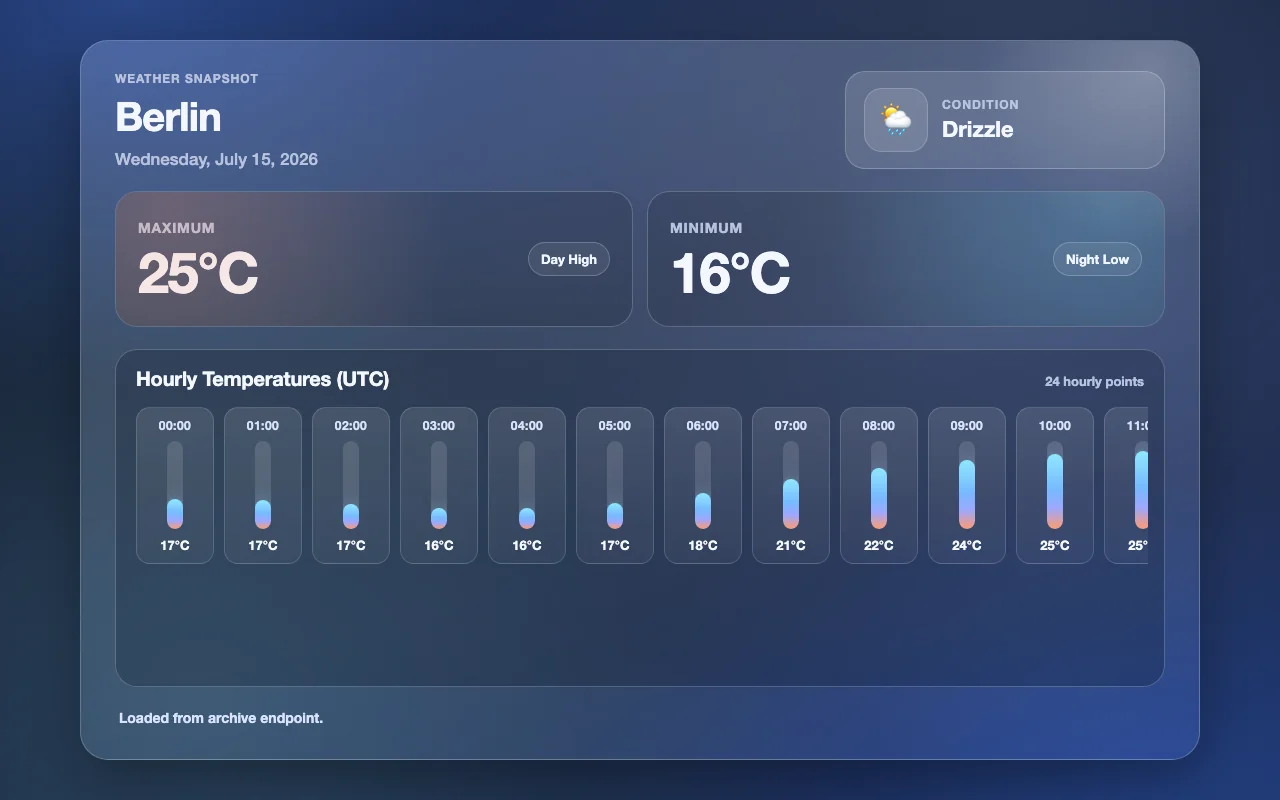The height and width of the screenshot is (800, 1280).
Task: Select the large 25°C maximum temperature
Action: pyautogui.click(x=198, y=273)
